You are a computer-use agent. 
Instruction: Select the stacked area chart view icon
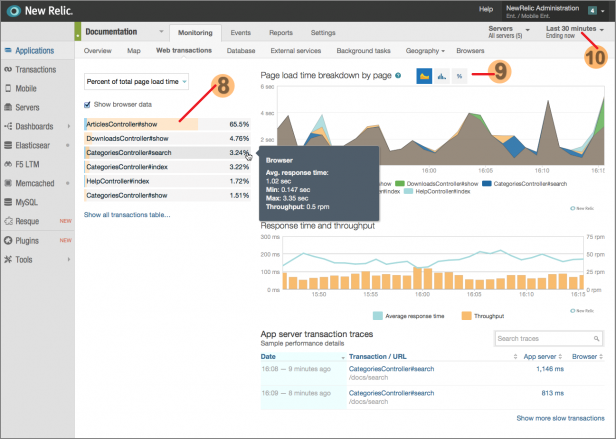tap(424, 76)
